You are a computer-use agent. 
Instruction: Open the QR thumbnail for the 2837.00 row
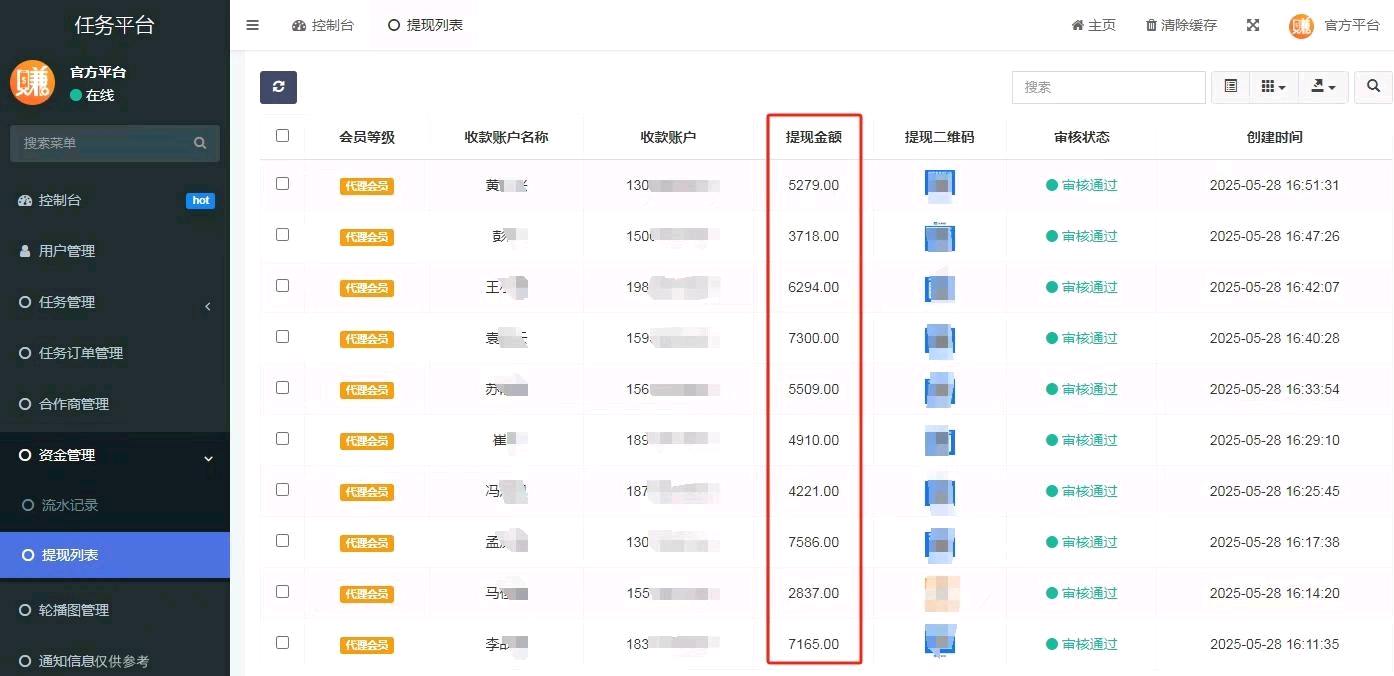coord(941,593)
